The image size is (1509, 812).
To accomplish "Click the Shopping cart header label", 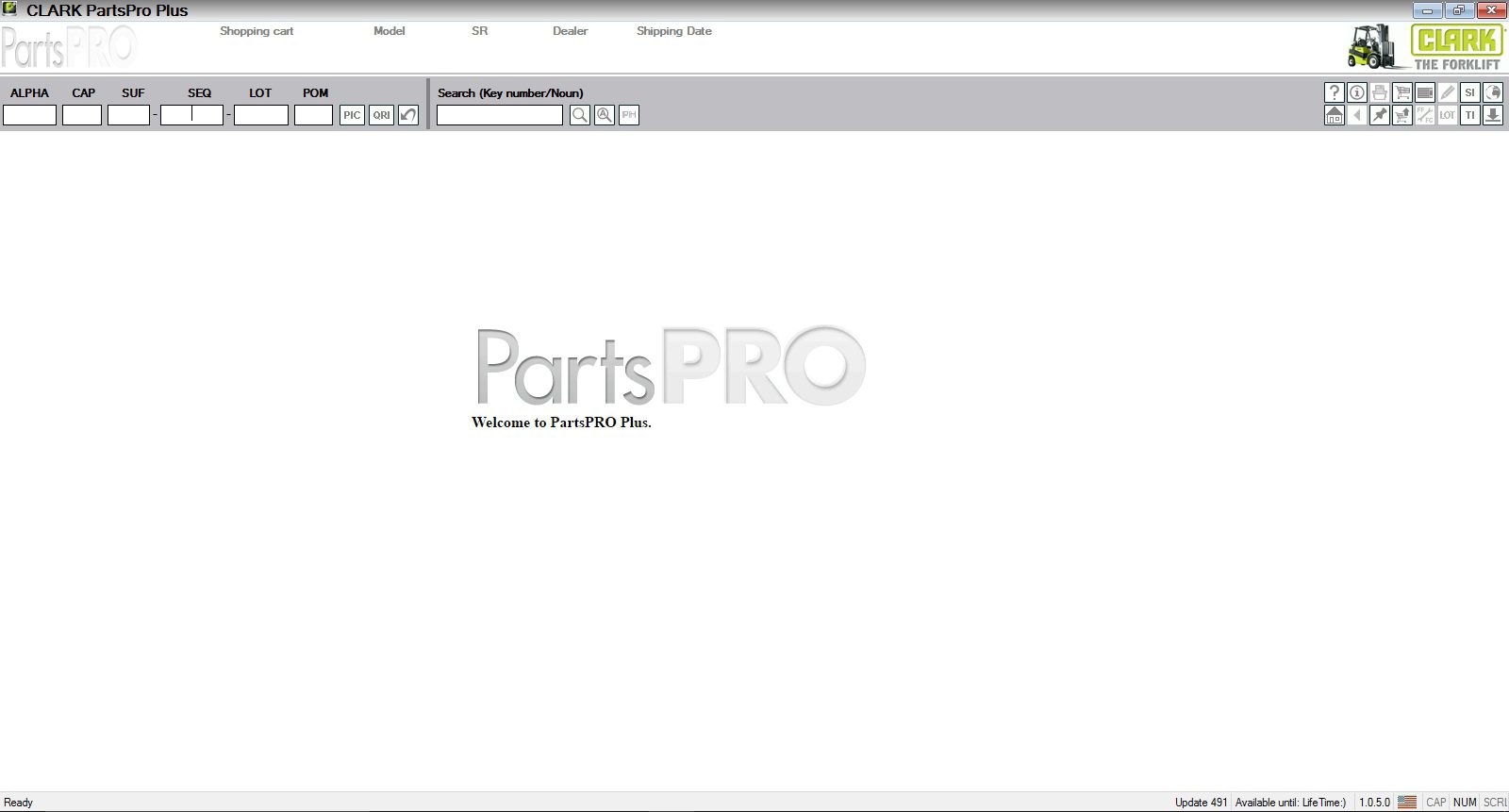I will [x=257, y=31].
